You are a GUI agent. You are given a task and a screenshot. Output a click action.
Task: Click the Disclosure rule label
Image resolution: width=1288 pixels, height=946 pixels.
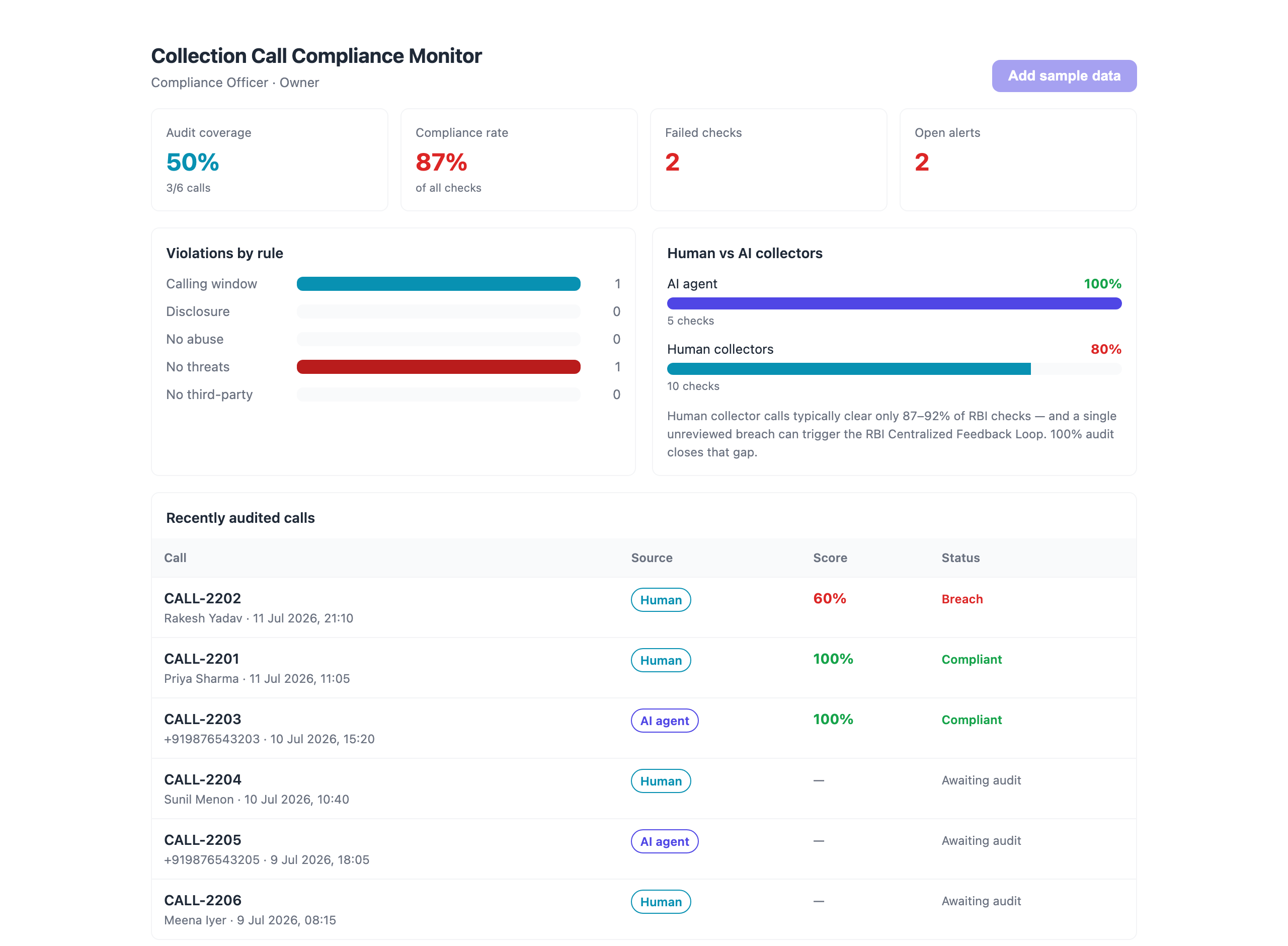tap(198, 311)
